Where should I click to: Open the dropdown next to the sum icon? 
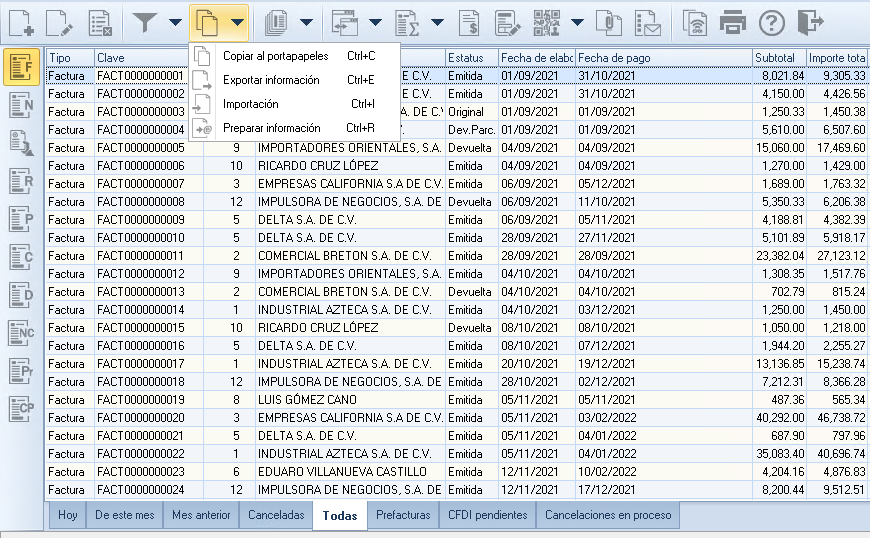click(x=437, y=23)
